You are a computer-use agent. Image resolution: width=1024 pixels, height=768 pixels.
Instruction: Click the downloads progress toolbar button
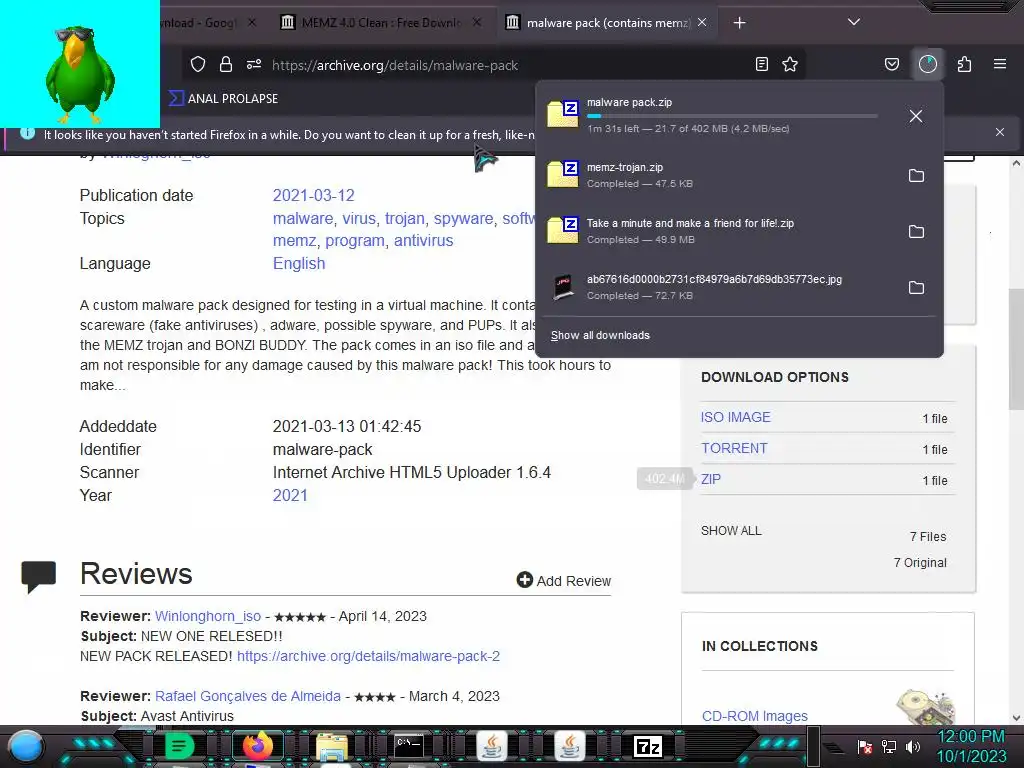[928, 64]
